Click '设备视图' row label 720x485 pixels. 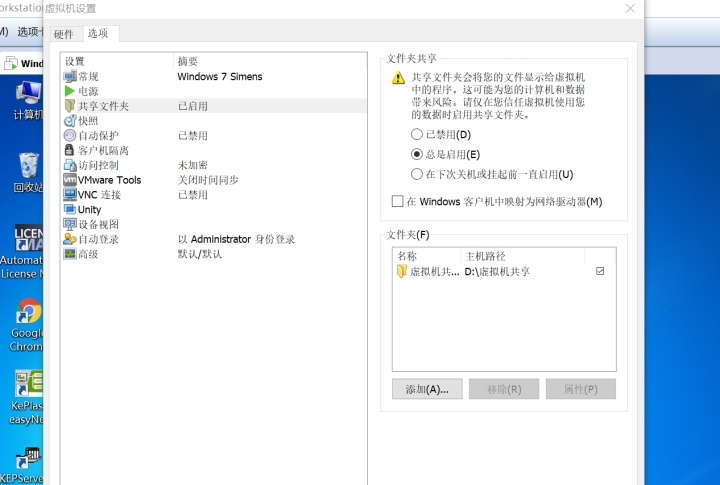pos(98,224)
